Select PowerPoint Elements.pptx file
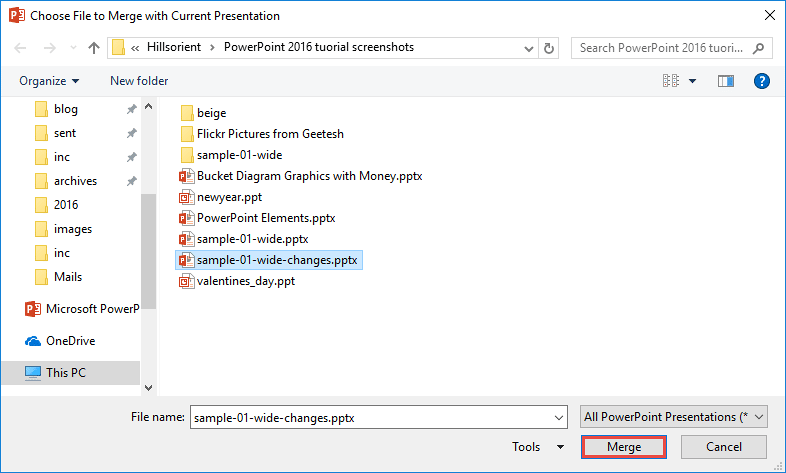The height and width of the screenshot is (473, 786). [257, 218]
